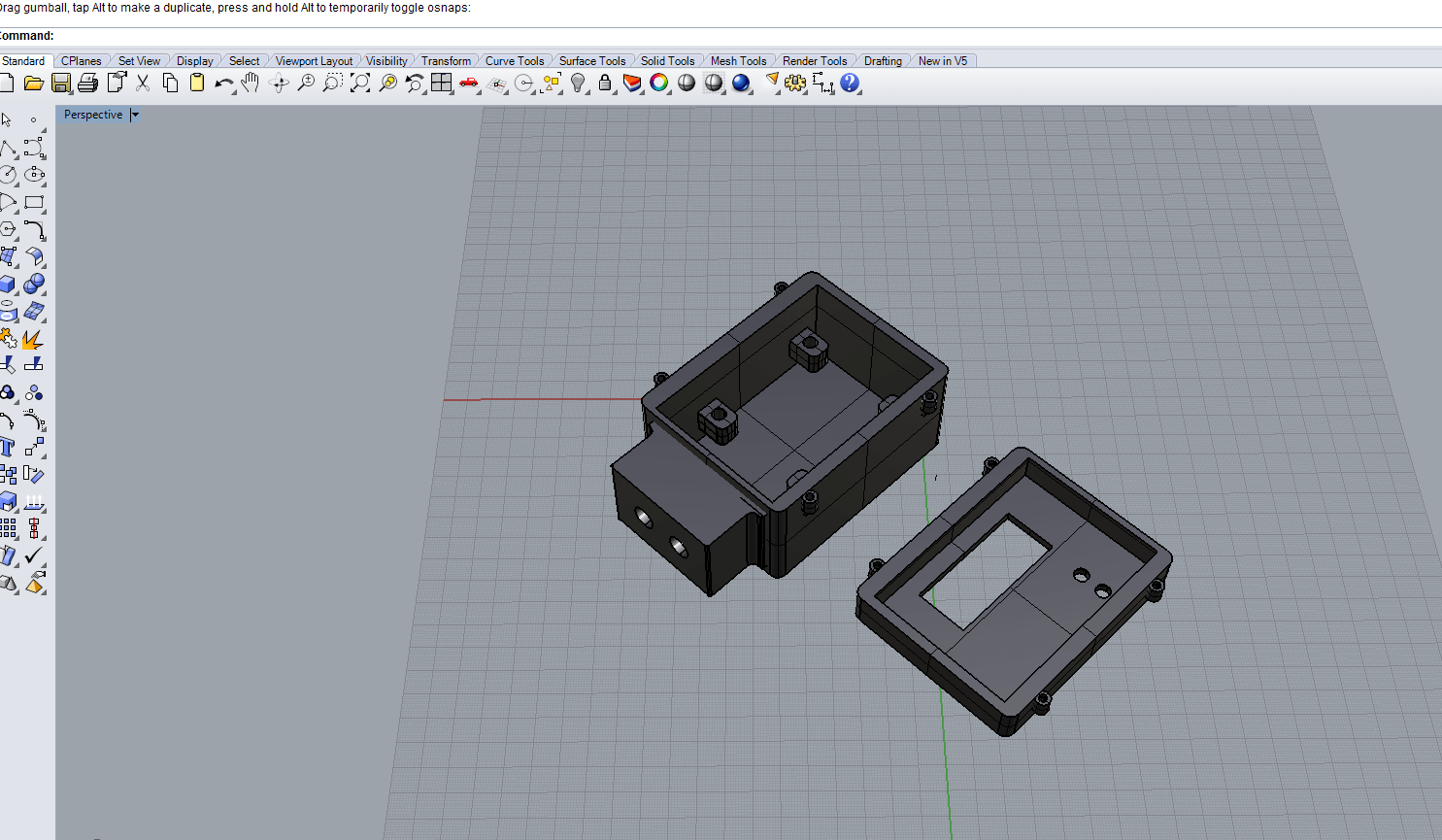Viewport: 1442px width, 840px height.
Task: Undo the last action
Action: pyautogui.click(x=223, y=84)
